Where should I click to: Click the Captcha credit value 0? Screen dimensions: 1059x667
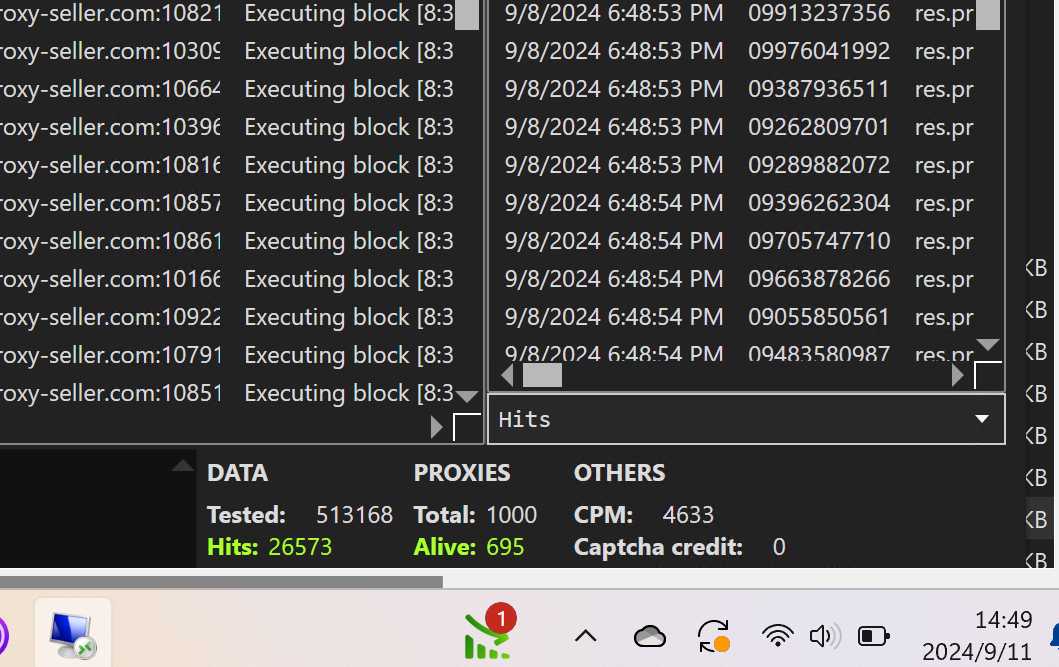click(x=779, y=547)
